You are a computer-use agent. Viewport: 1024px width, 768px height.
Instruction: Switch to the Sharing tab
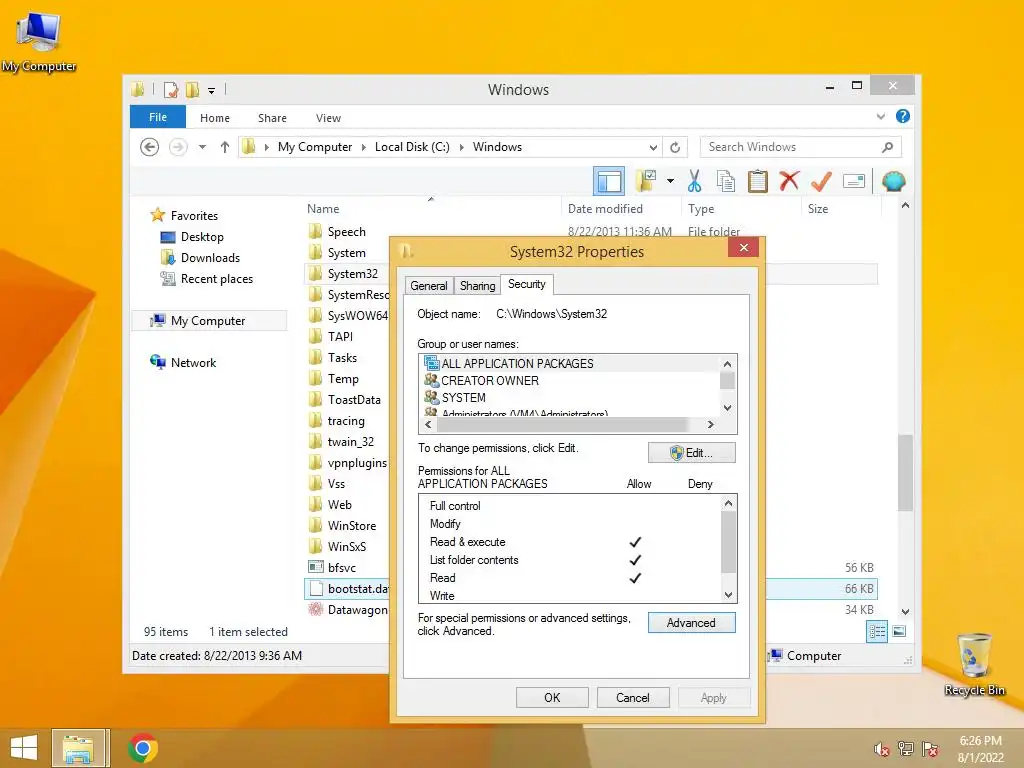click(477, 285)
